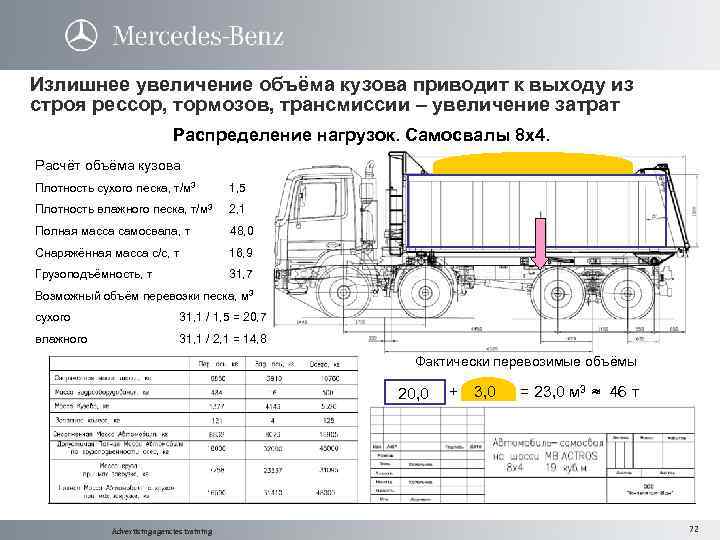Click 'Возможный объём перевозки песка, м³'
Image resolution: width=720 pixels, height=540 pixels.
(x=144, y=296)
